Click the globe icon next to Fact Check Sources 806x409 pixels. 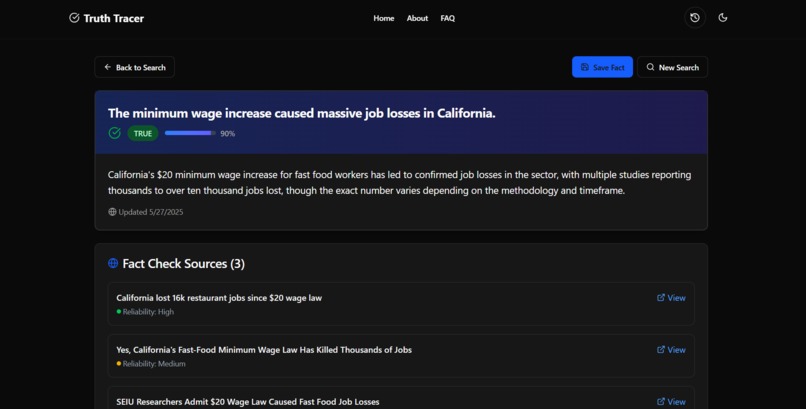tap(113, 263)
